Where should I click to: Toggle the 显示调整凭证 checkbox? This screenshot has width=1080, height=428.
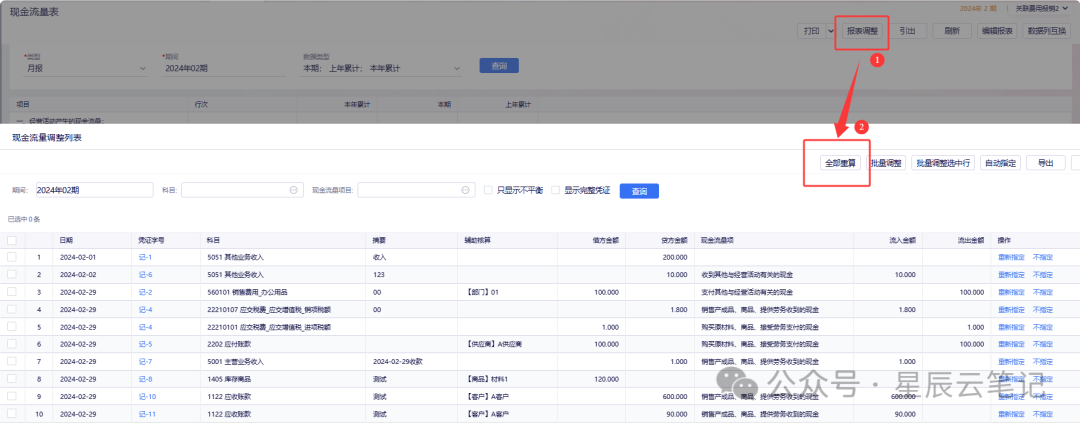point(555,190)
